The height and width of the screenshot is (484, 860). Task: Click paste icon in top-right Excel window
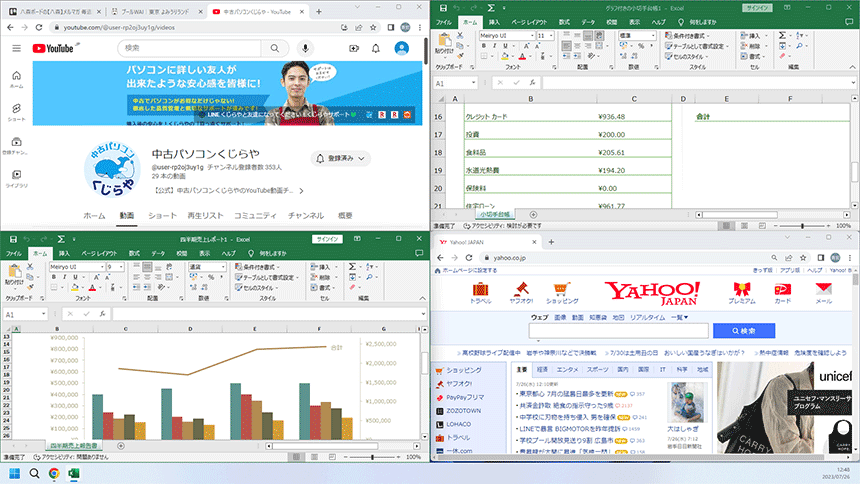click(x=444, y=40)
